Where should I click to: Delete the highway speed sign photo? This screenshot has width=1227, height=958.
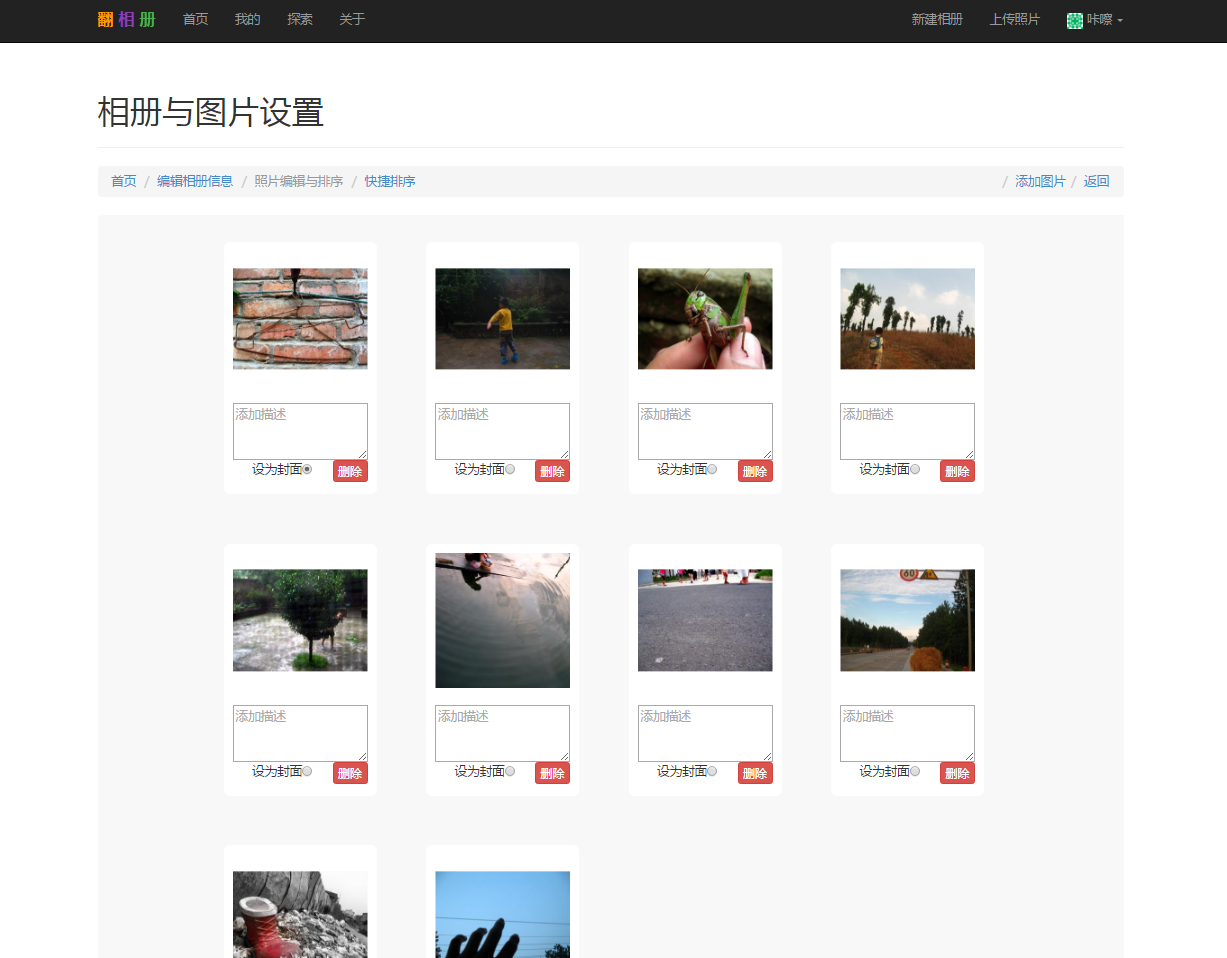957,773
